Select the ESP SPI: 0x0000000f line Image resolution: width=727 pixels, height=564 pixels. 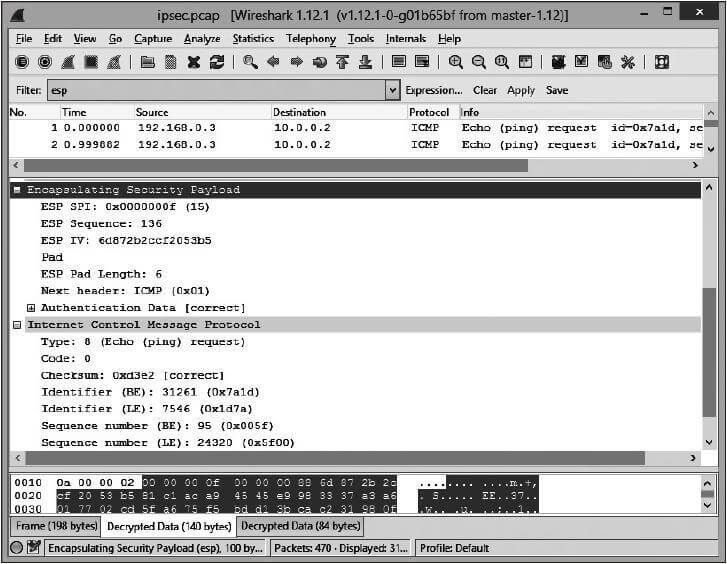125,206
